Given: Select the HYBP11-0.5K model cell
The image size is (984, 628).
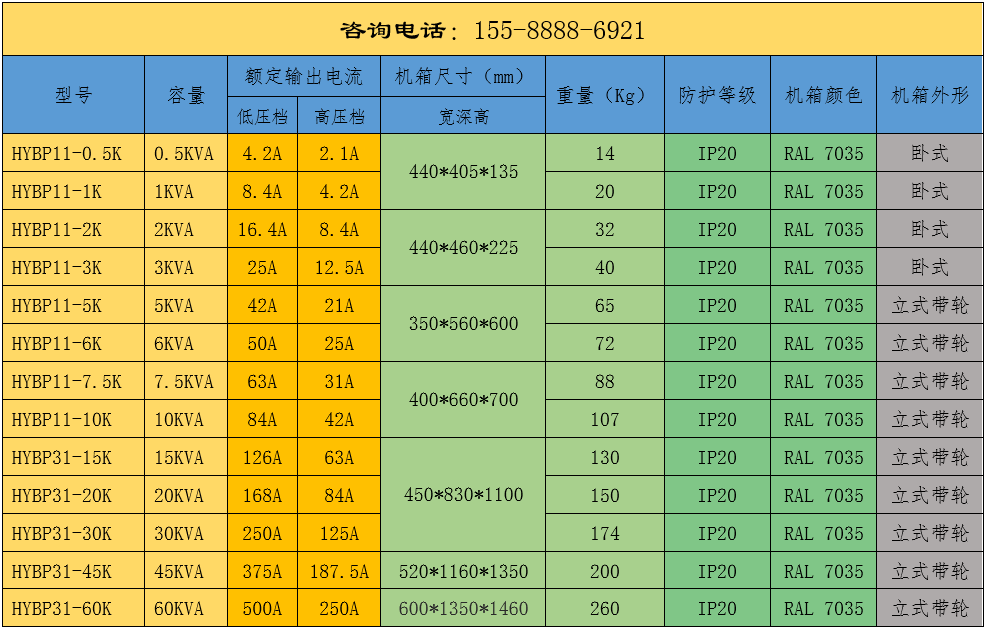Looking at the screenshot, I should coord(74,153).
